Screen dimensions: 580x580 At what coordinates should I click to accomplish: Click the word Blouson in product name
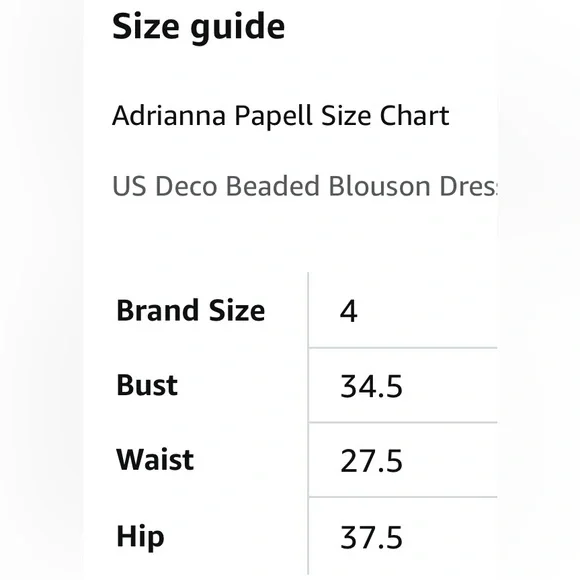click(380, 185)
